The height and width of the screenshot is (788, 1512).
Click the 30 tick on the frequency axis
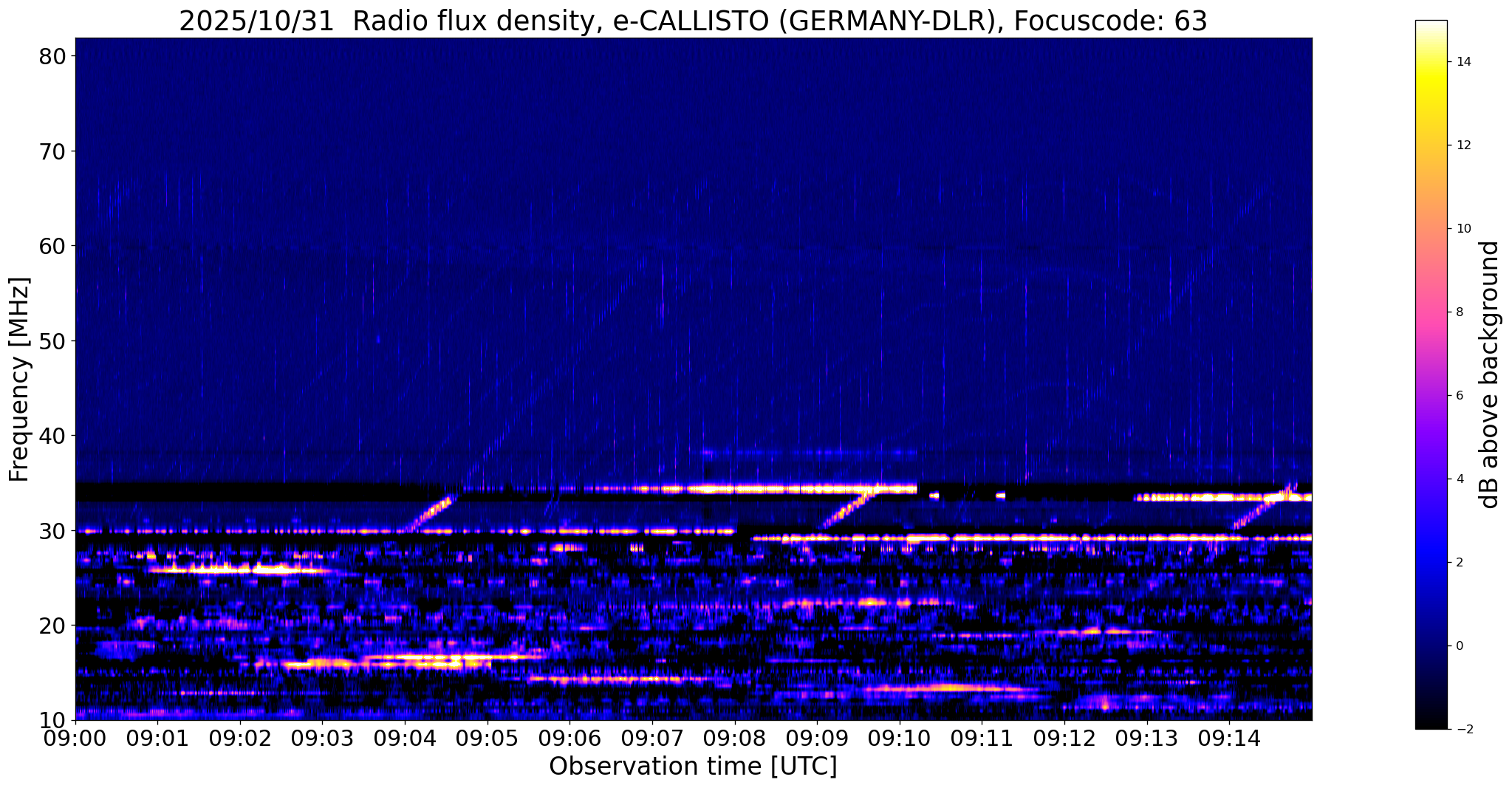(x=53, y=531)
